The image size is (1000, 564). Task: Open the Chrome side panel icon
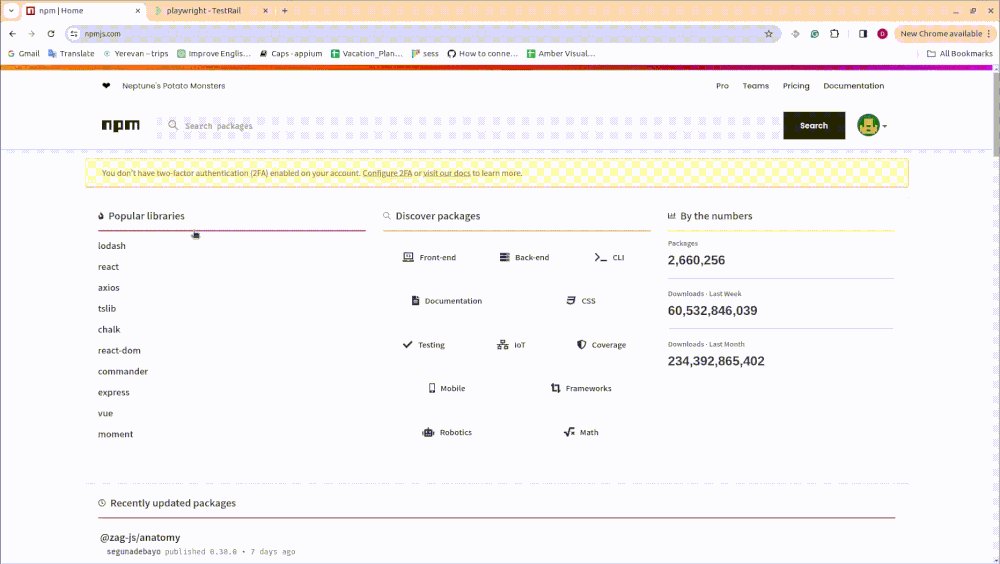[863, 33]
